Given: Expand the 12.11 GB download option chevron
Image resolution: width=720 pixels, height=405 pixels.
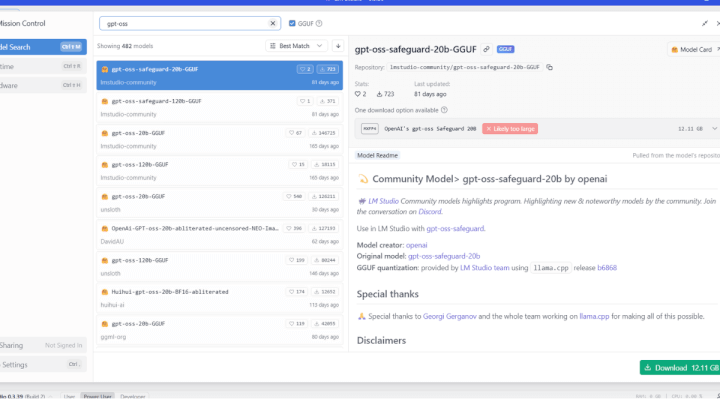Looking at the screenshot, I should [x=714, y=129].
